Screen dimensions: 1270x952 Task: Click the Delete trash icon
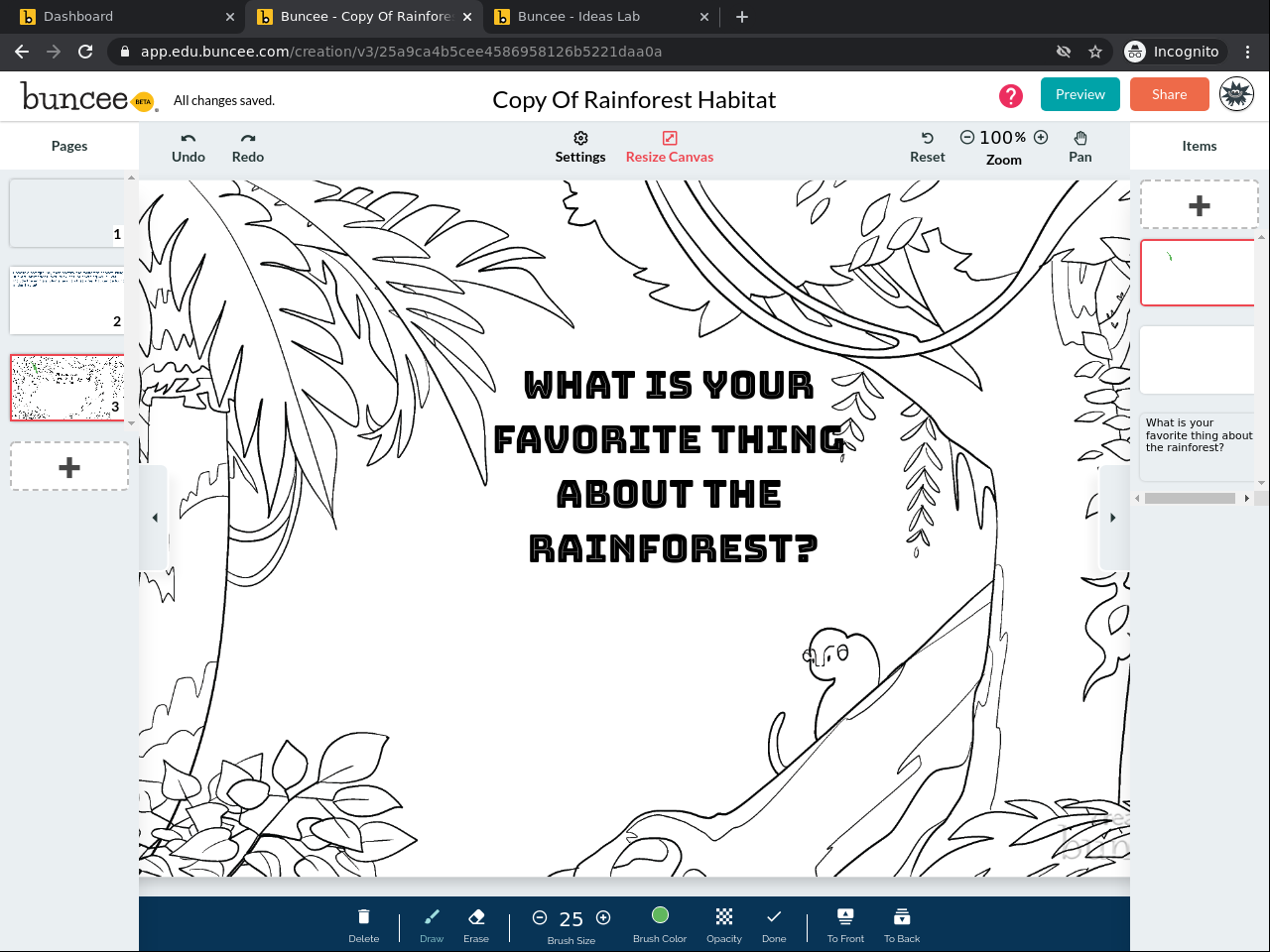(x=364, y=916)
